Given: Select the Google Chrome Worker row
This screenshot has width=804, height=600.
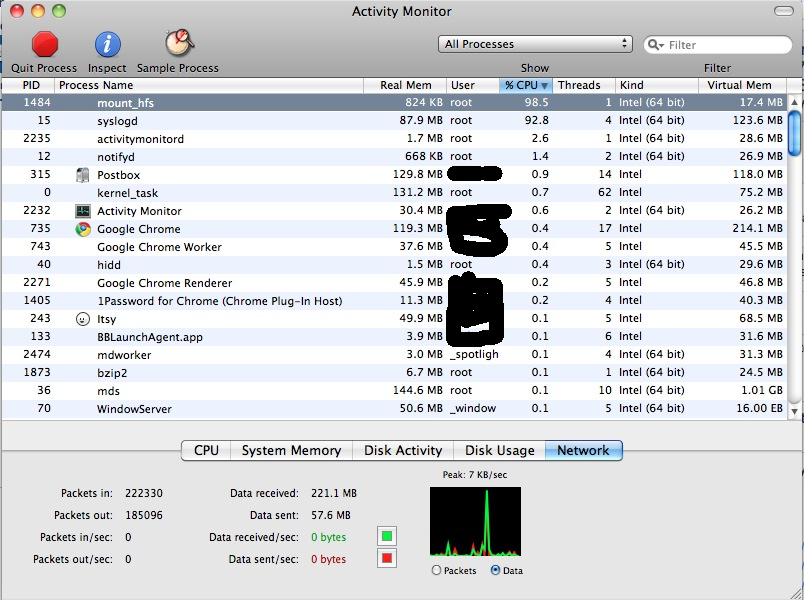Looking at the screenshot, I should point(394,247).
